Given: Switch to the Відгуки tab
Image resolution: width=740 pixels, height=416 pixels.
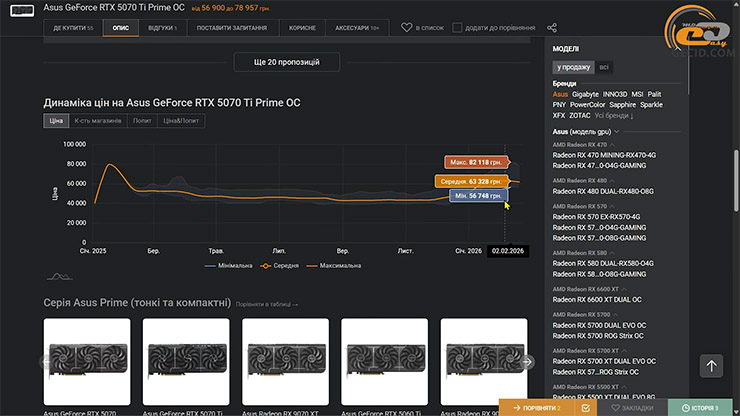Looking at the screenshot, I should pos(162,28).
